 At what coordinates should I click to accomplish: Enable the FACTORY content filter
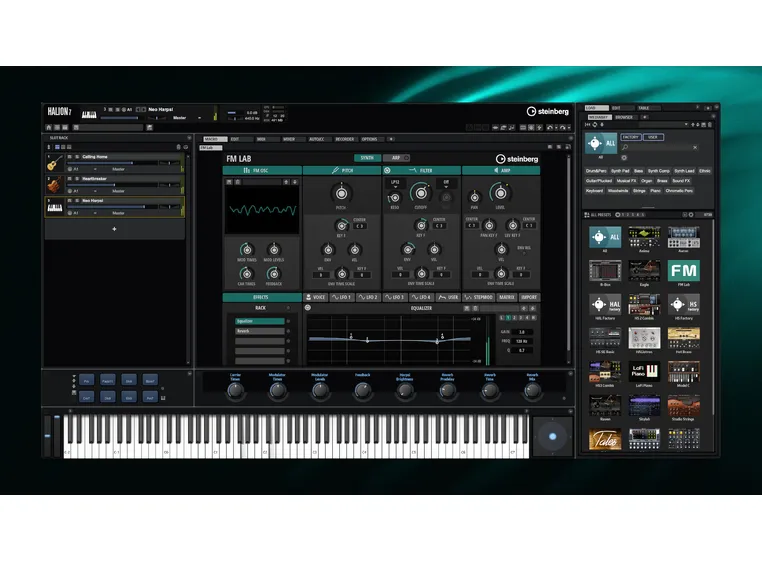click(631, 137)
